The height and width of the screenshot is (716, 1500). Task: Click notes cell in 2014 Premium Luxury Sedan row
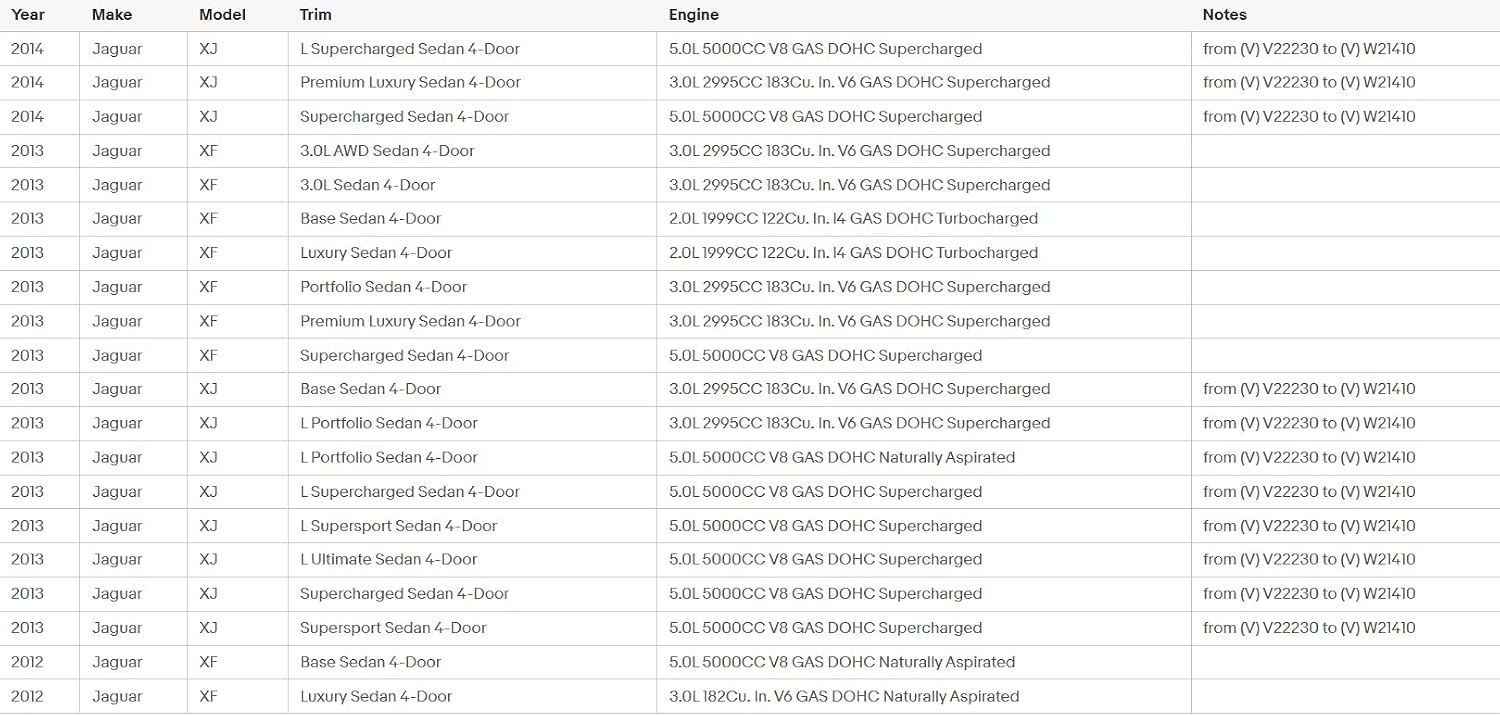[x=1309, y=83]
